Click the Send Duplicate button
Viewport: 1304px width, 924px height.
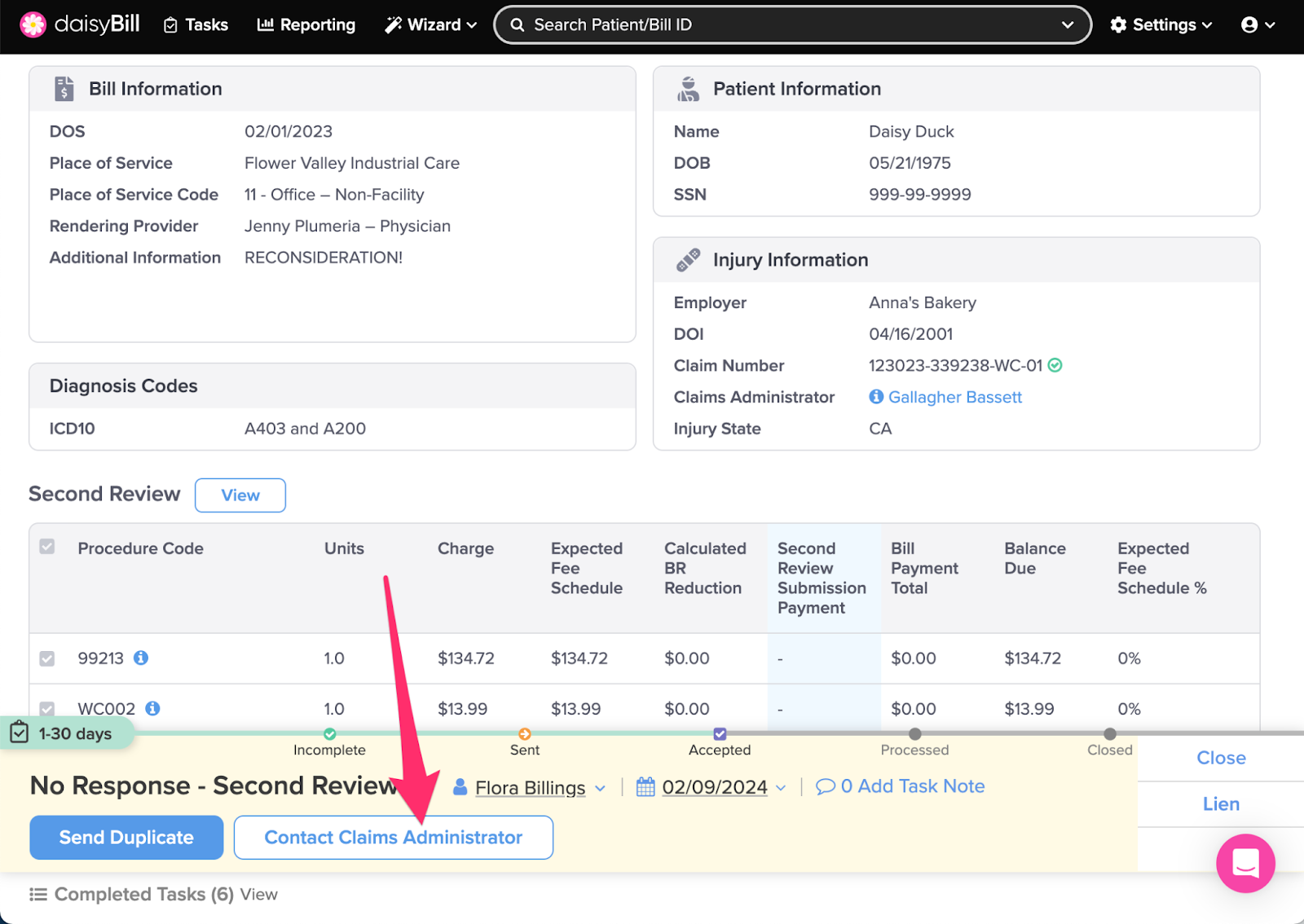(x=126, y=838)
